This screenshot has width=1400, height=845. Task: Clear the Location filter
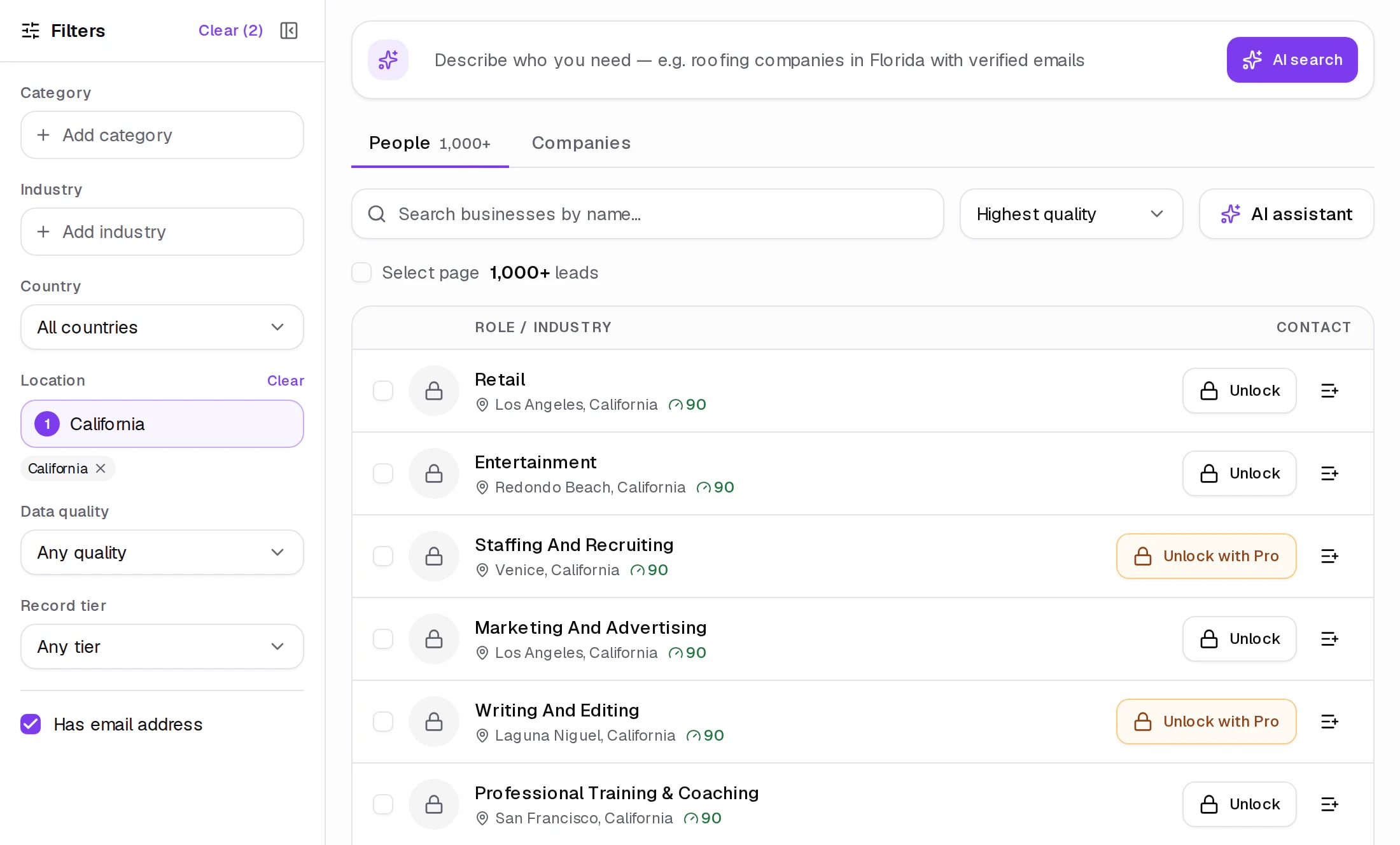[285, 381]
